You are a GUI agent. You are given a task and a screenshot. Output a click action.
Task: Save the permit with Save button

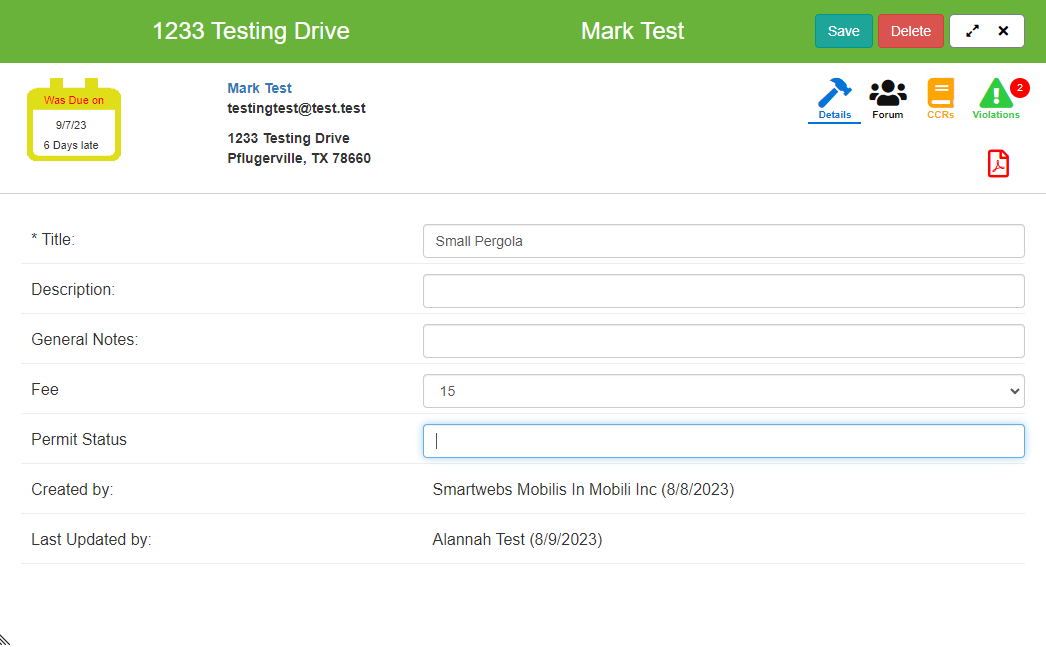point(843,31)
